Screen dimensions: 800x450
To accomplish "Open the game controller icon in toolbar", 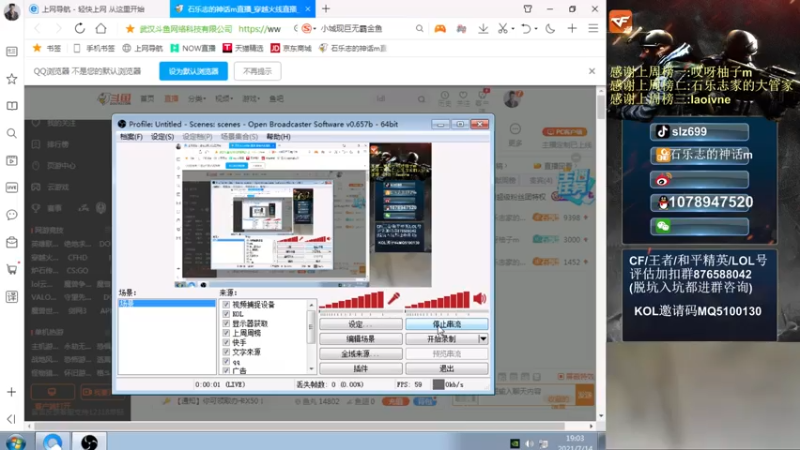I will (x=440, y=29).
